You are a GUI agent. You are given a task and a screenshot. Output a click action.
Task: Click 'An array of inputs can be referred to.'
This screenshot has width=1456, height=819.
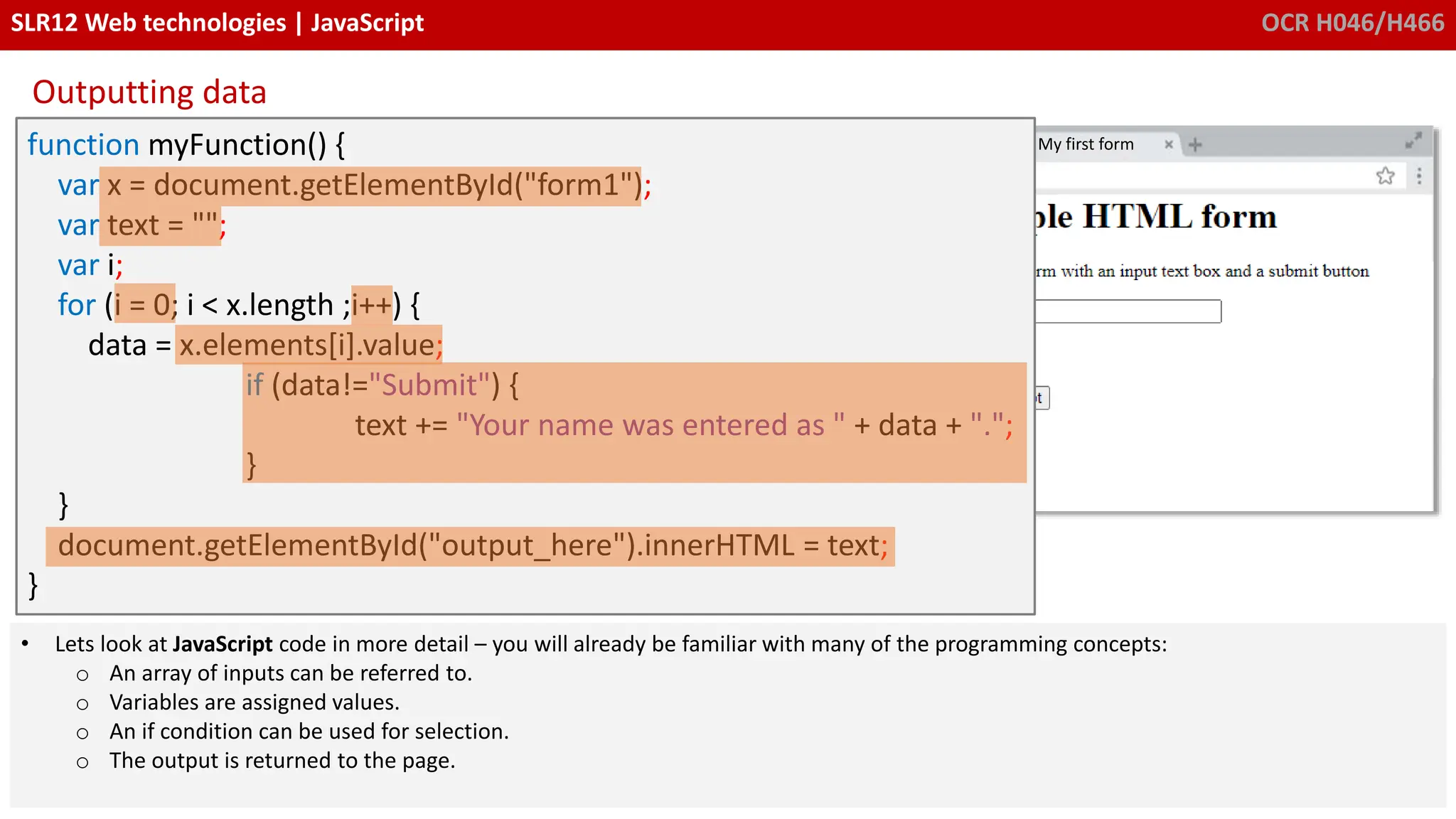click(291, 673)
